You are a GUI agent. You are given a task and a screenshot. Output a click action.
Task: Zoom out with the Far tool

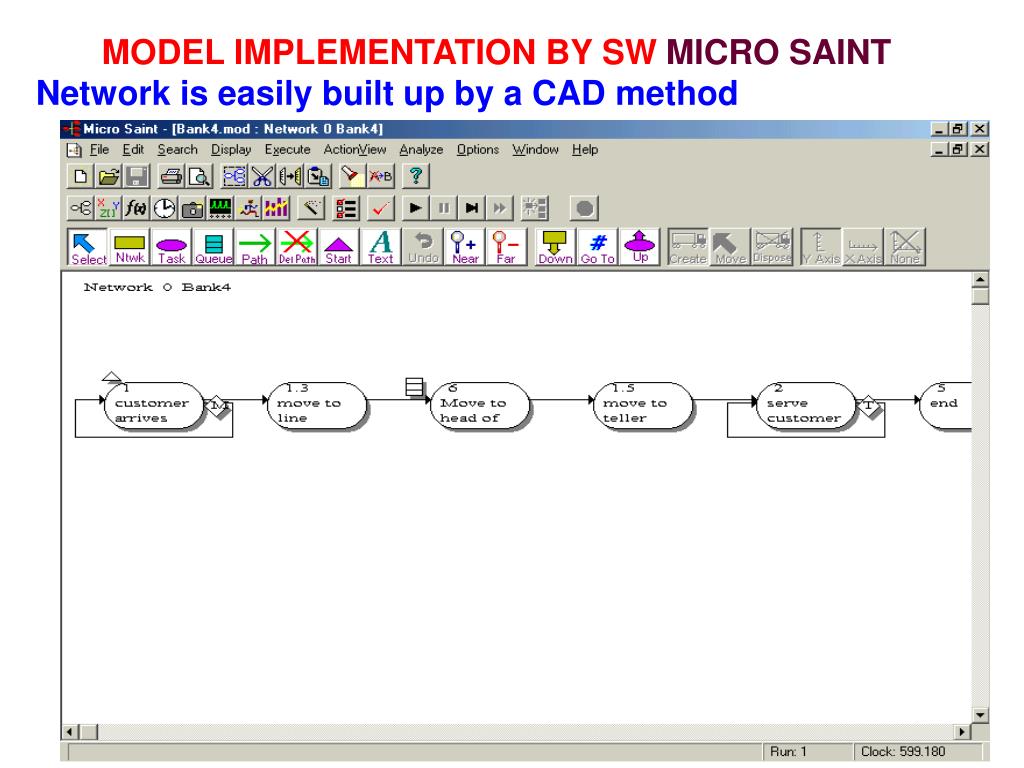pos(506,247)
